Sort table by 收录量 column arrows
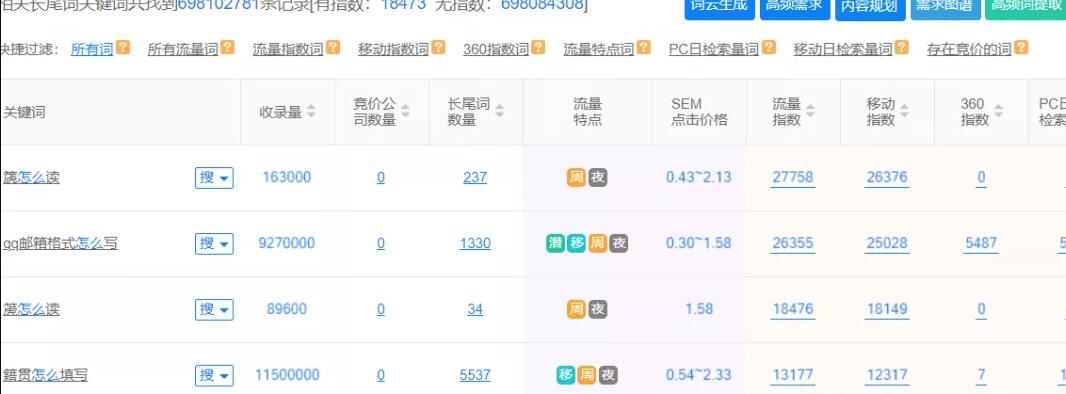 point(311,111)
